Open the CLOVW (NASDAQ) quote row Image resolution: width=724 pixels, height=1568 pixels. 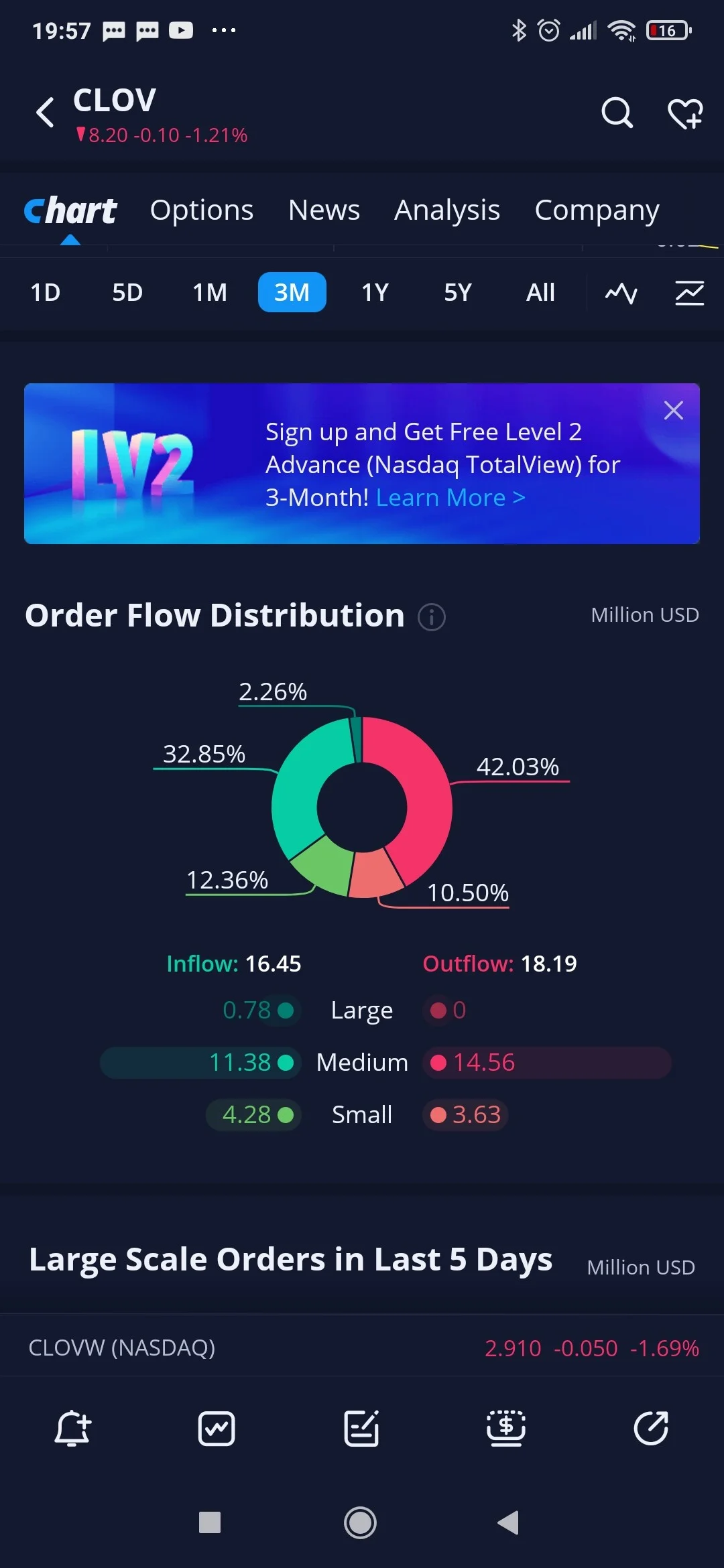coord(362,1348)
